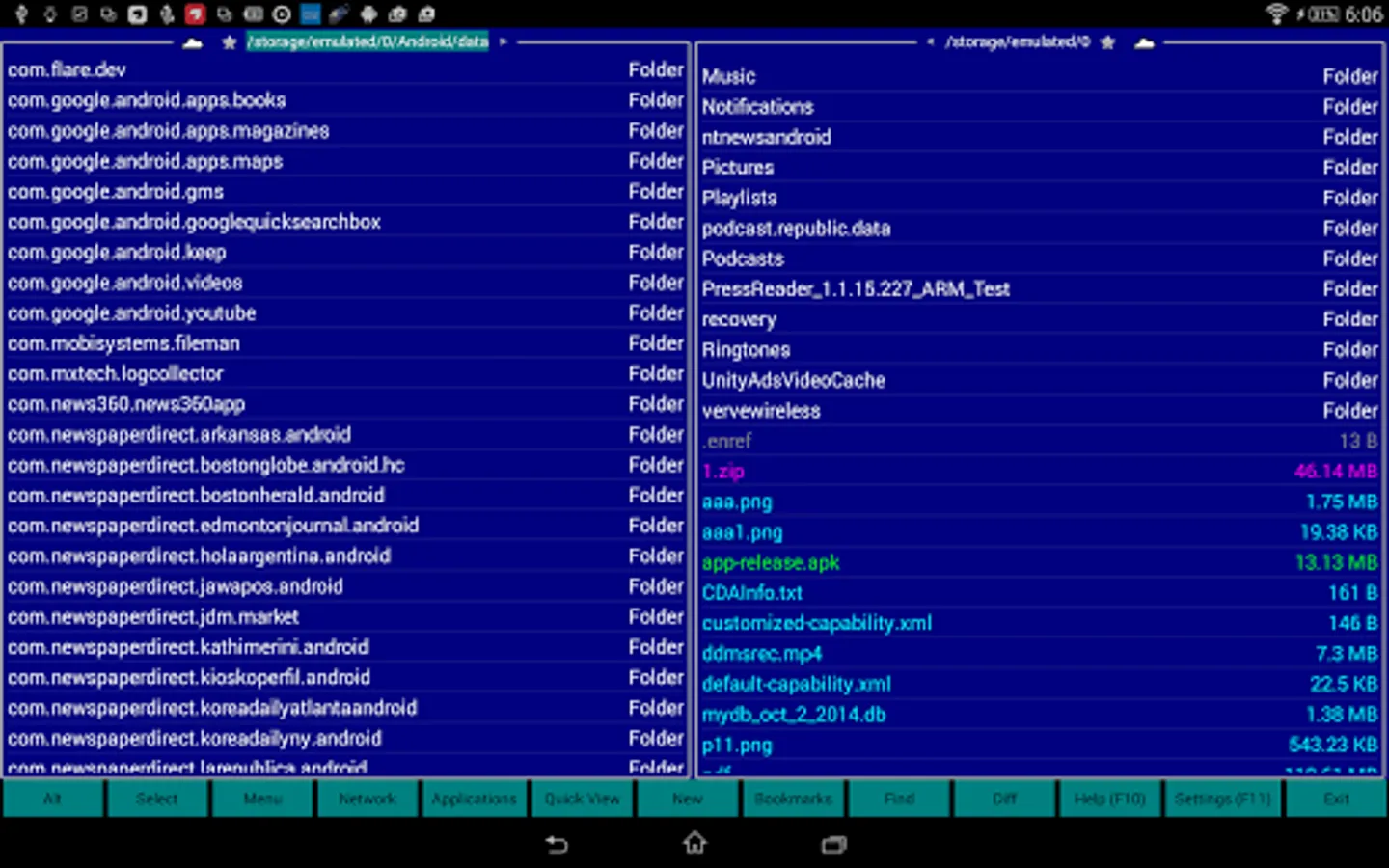Select folder com.google.android.apps.magazines

click(345, 130)
